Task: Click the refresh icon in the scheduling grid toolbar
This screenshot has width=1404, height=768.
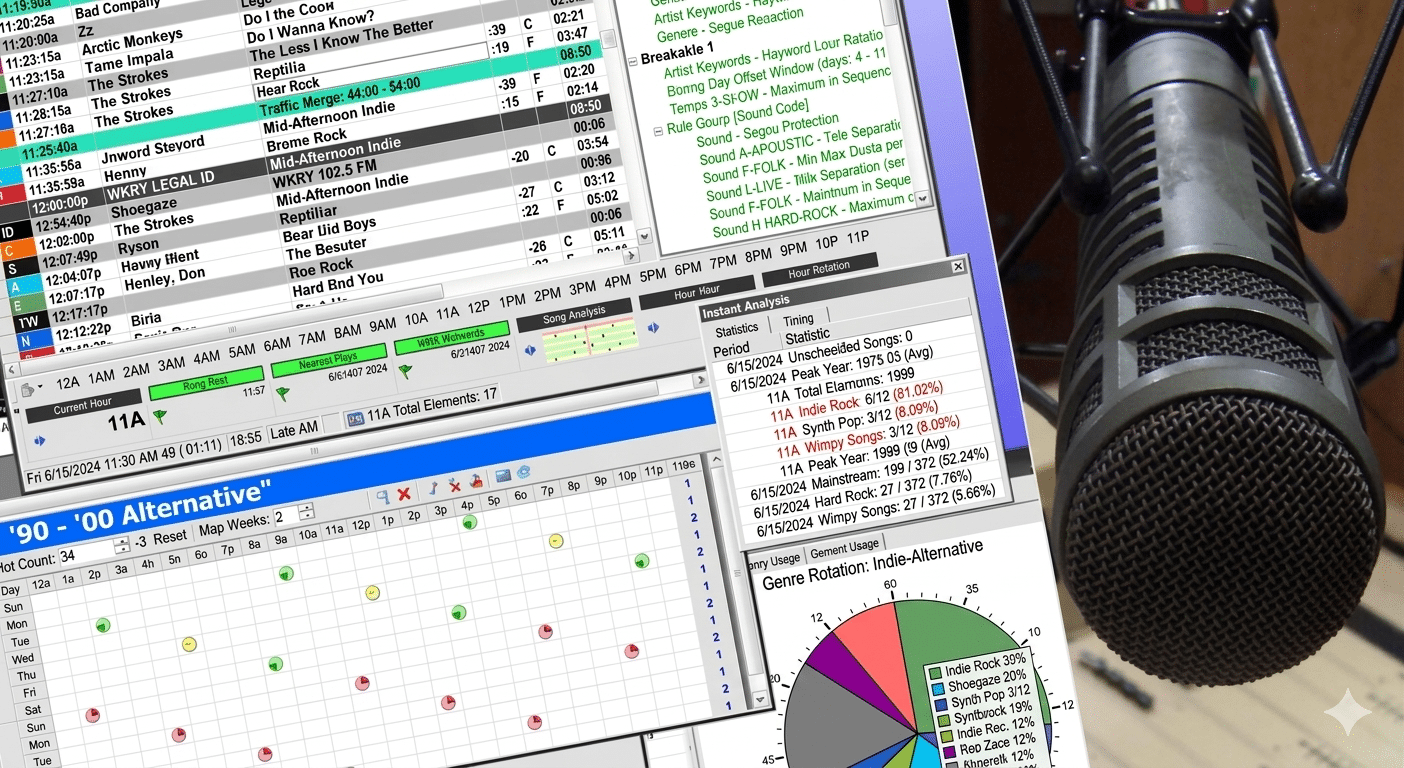Action: pyautogui.click(x=523, y=472)
